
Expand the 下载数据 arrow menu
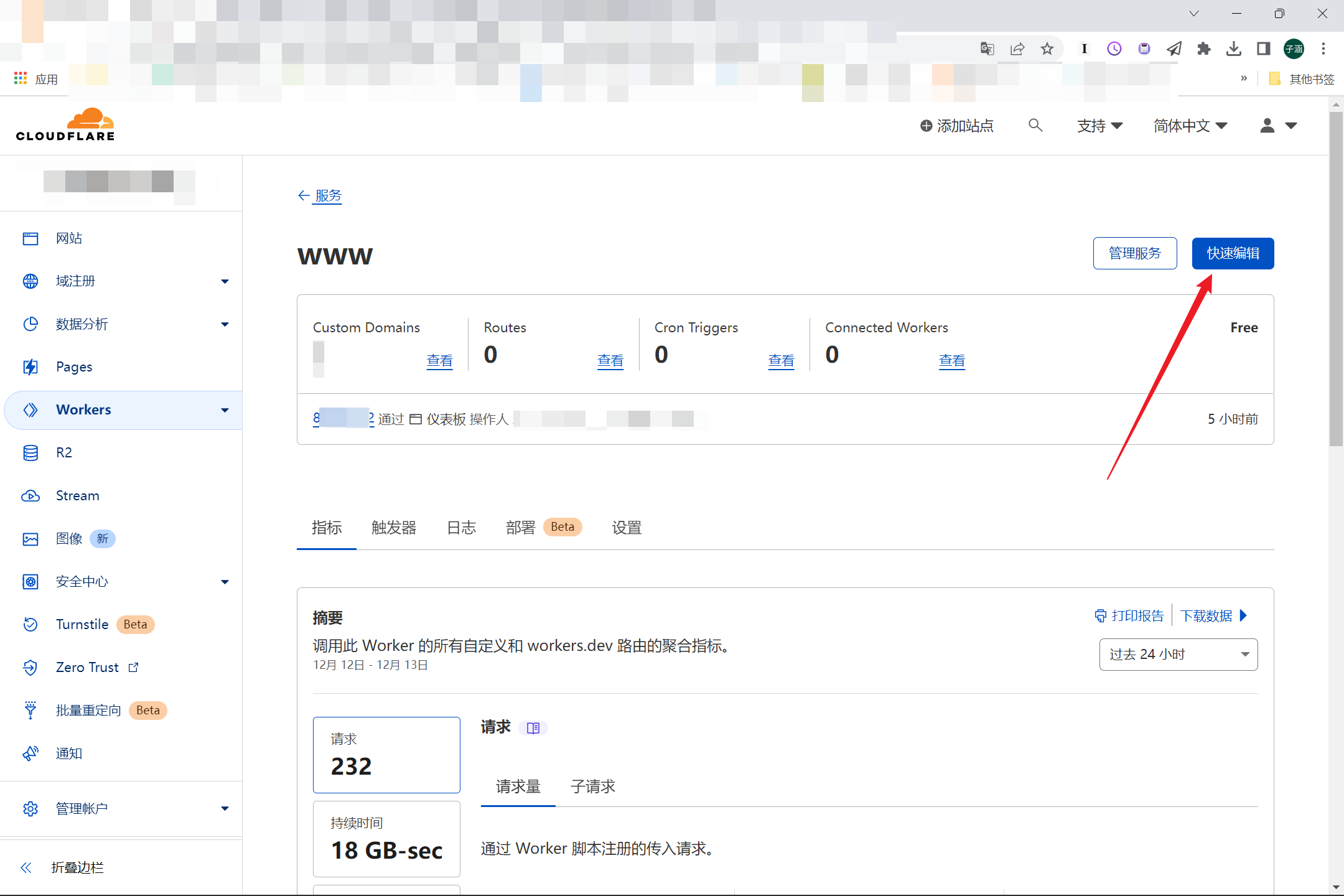click(1243, 616)
